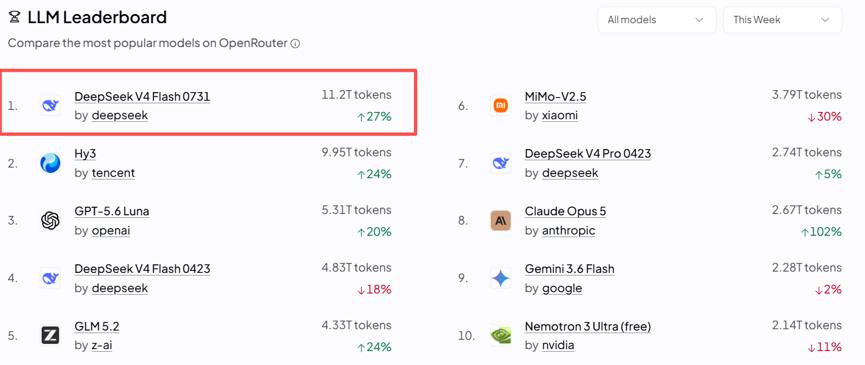Click the OpenAI logo beside GPT-5.6 Luna

[x=50, y=221]
